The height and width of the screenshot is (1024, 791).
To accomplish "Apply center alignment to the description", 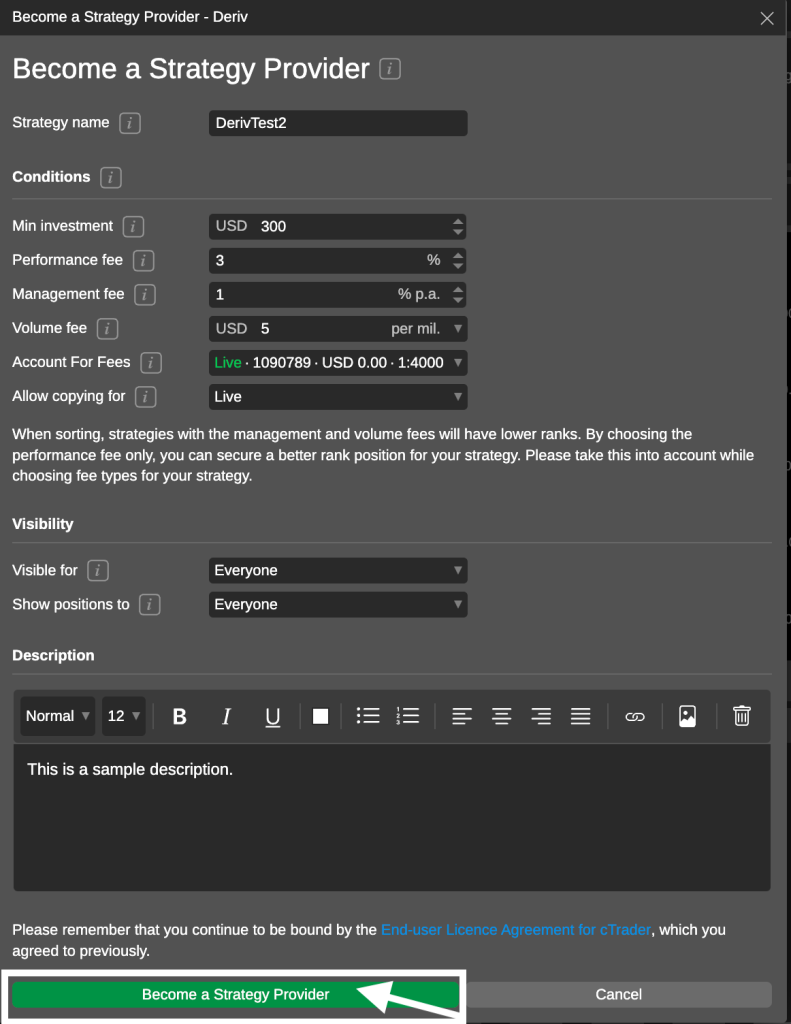I will [501, 715].
